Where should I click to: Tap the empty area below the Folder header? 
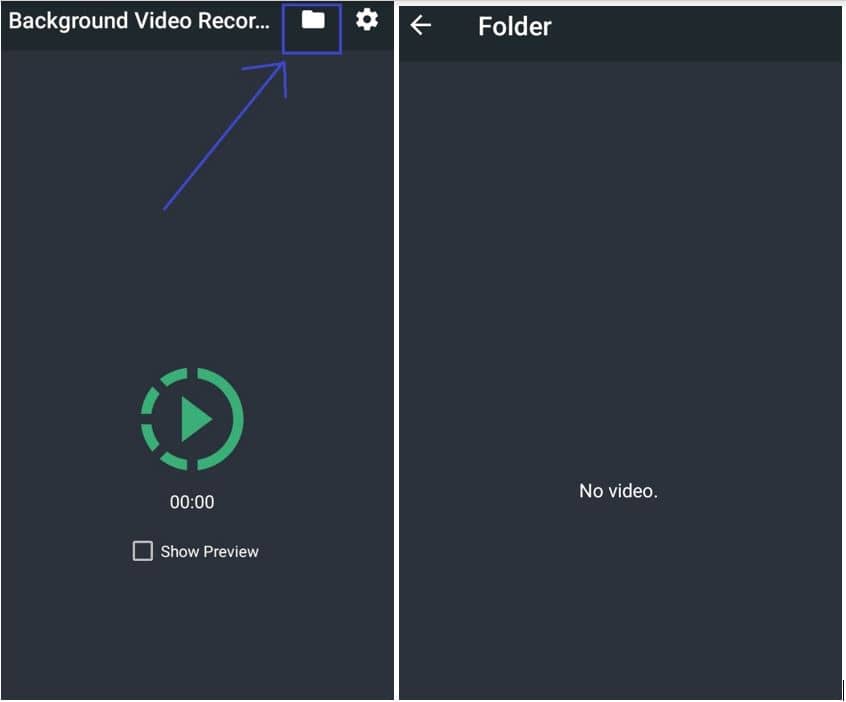[620, 216]
